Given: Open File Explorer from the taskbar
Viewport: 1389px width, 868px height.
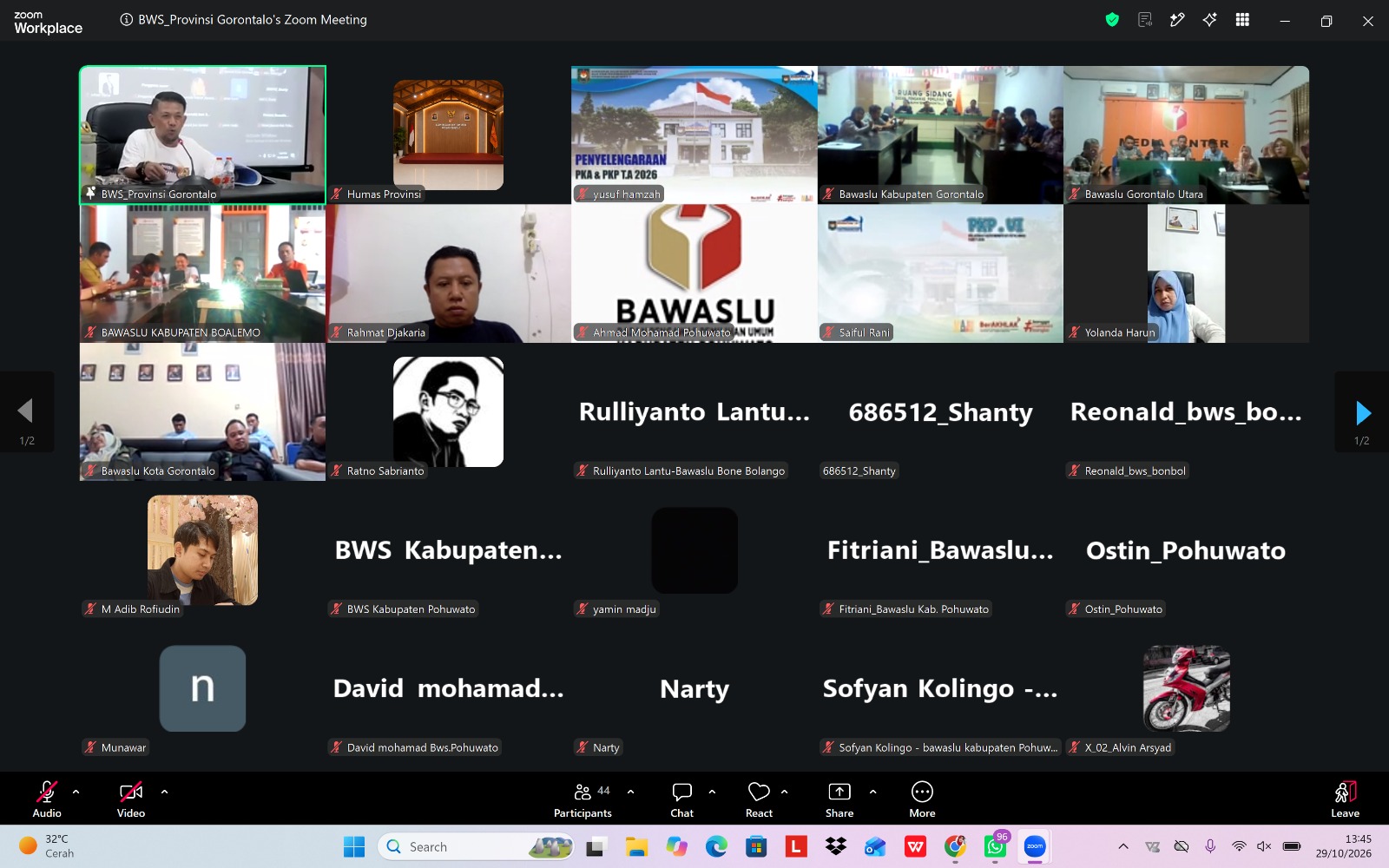Looking at the screenshot, I should 636,847.
